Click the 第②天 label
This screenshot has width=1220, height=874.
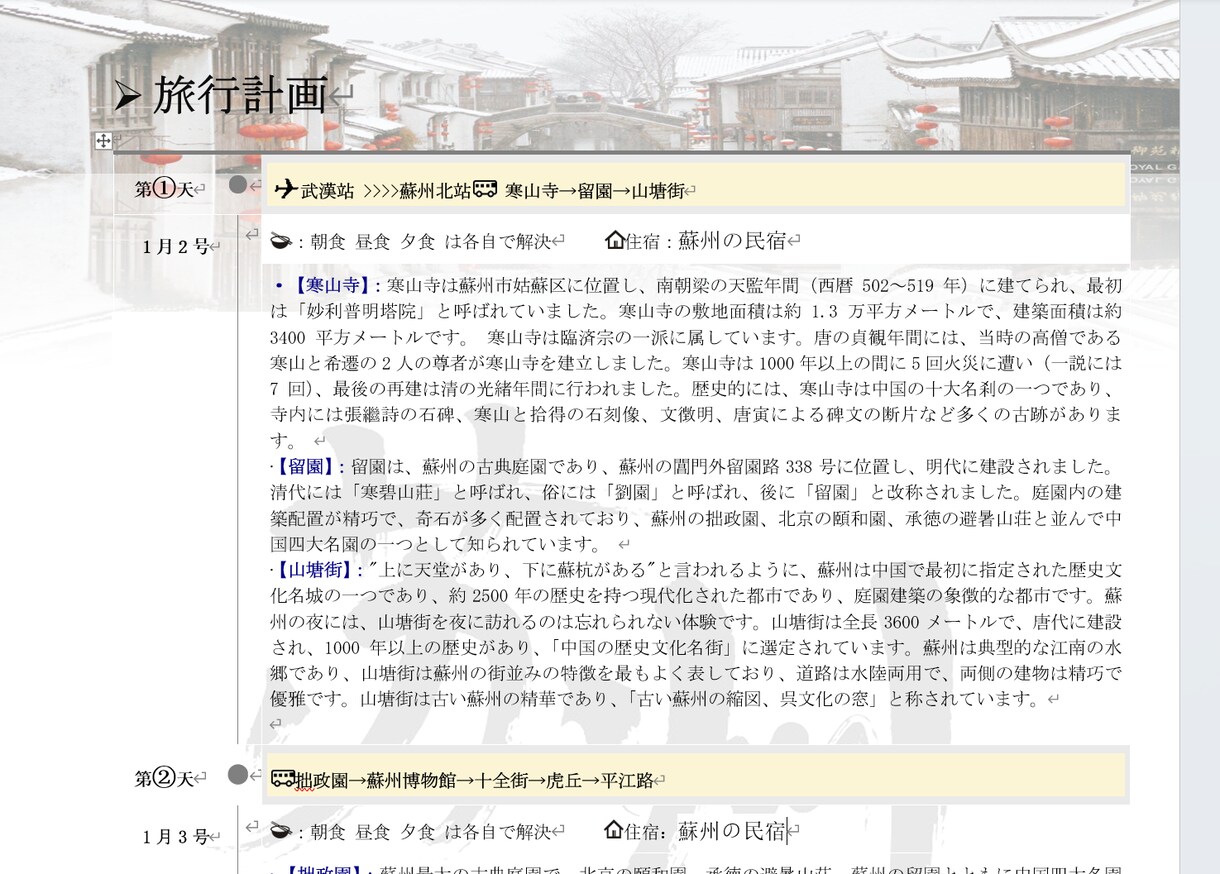point(164,779)
